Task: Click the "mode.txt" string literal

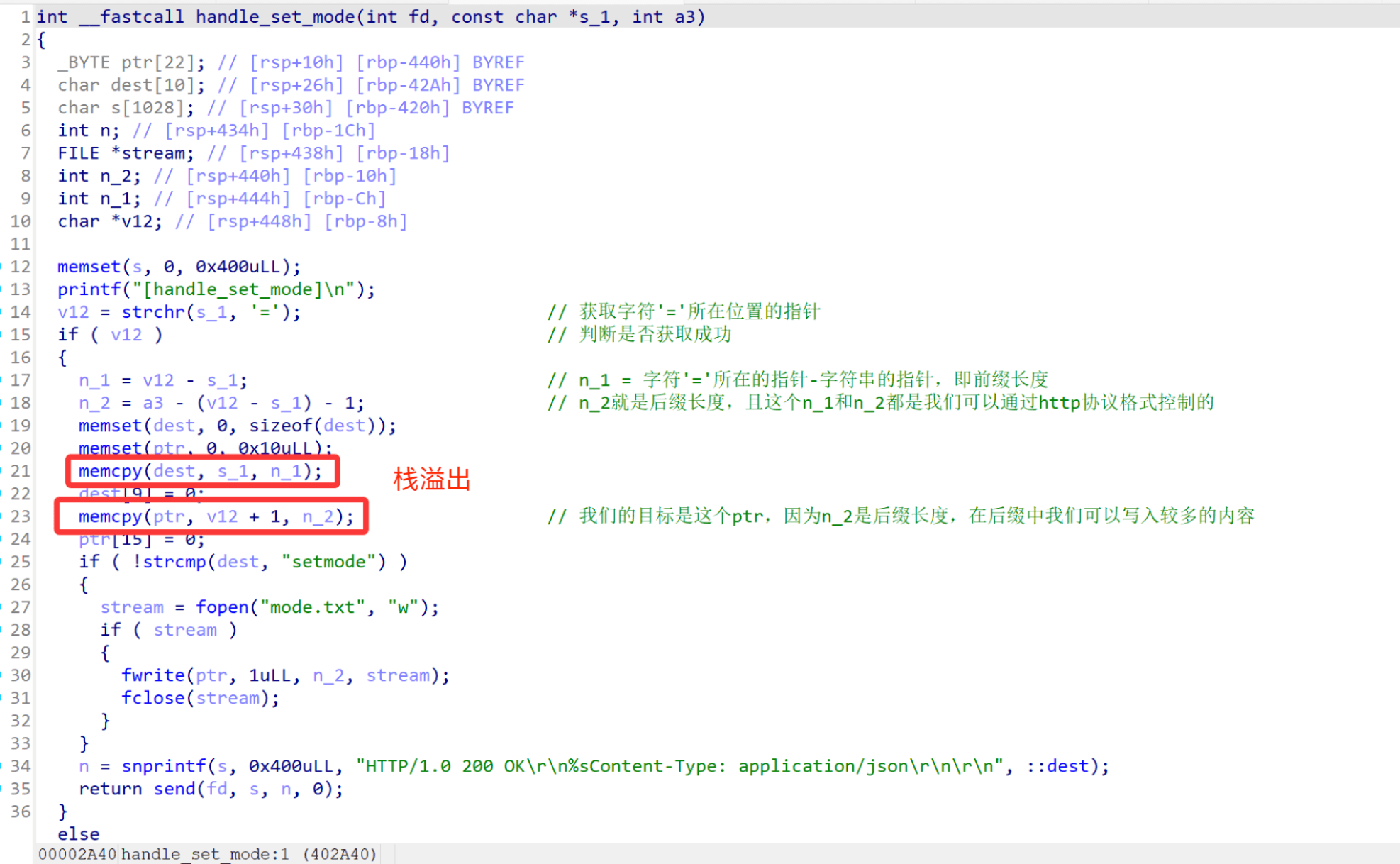Action: (312, 607)
